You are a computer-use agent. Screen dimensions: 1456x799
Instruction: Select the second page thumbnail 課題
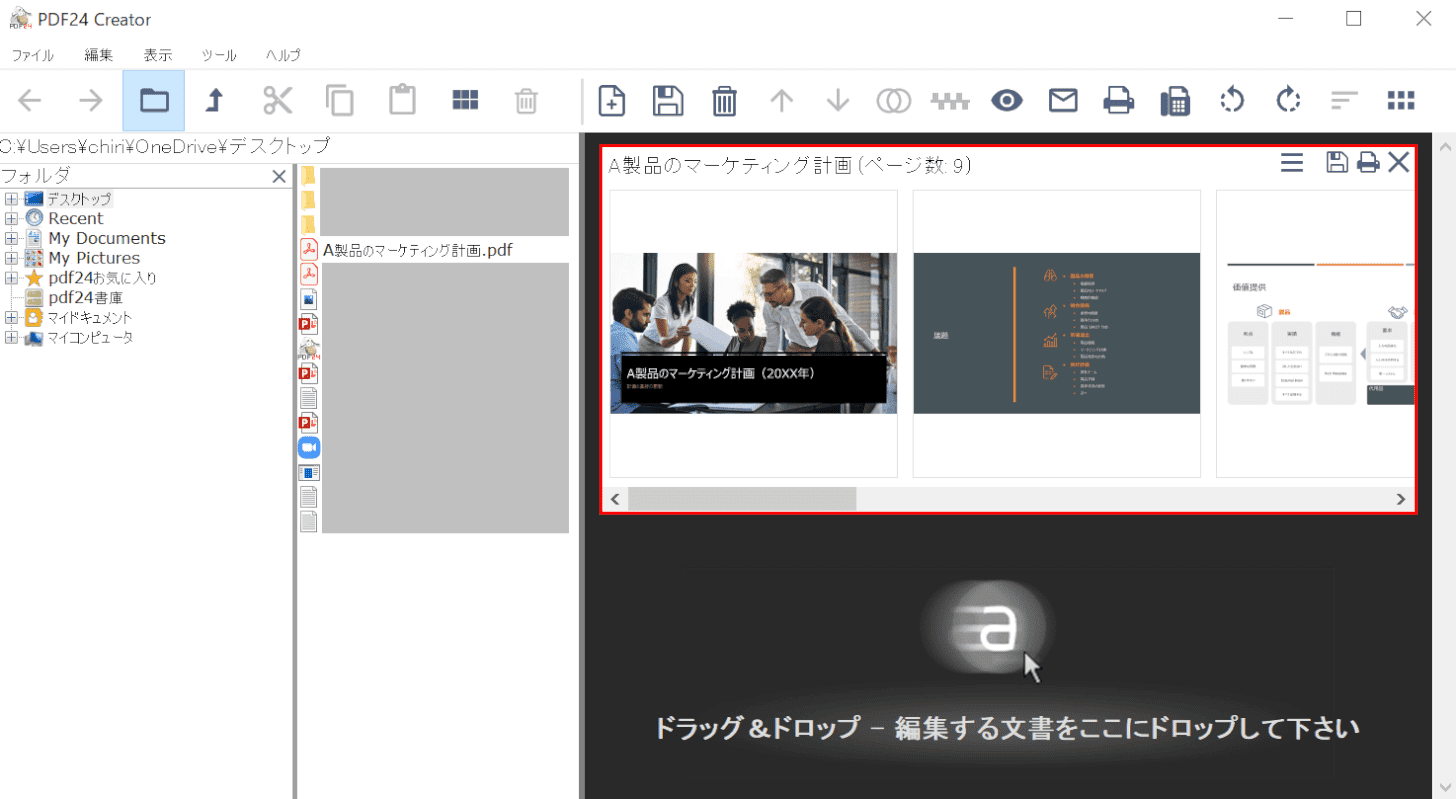pyautogui.click(x=1057, y=333)
